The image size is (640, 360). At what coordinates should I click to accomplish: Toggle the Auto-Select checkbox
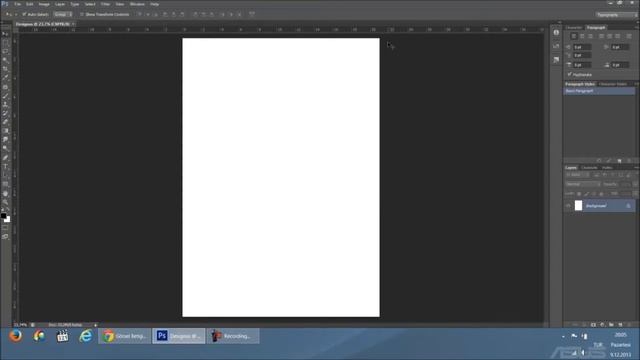(x=24, y=14)
